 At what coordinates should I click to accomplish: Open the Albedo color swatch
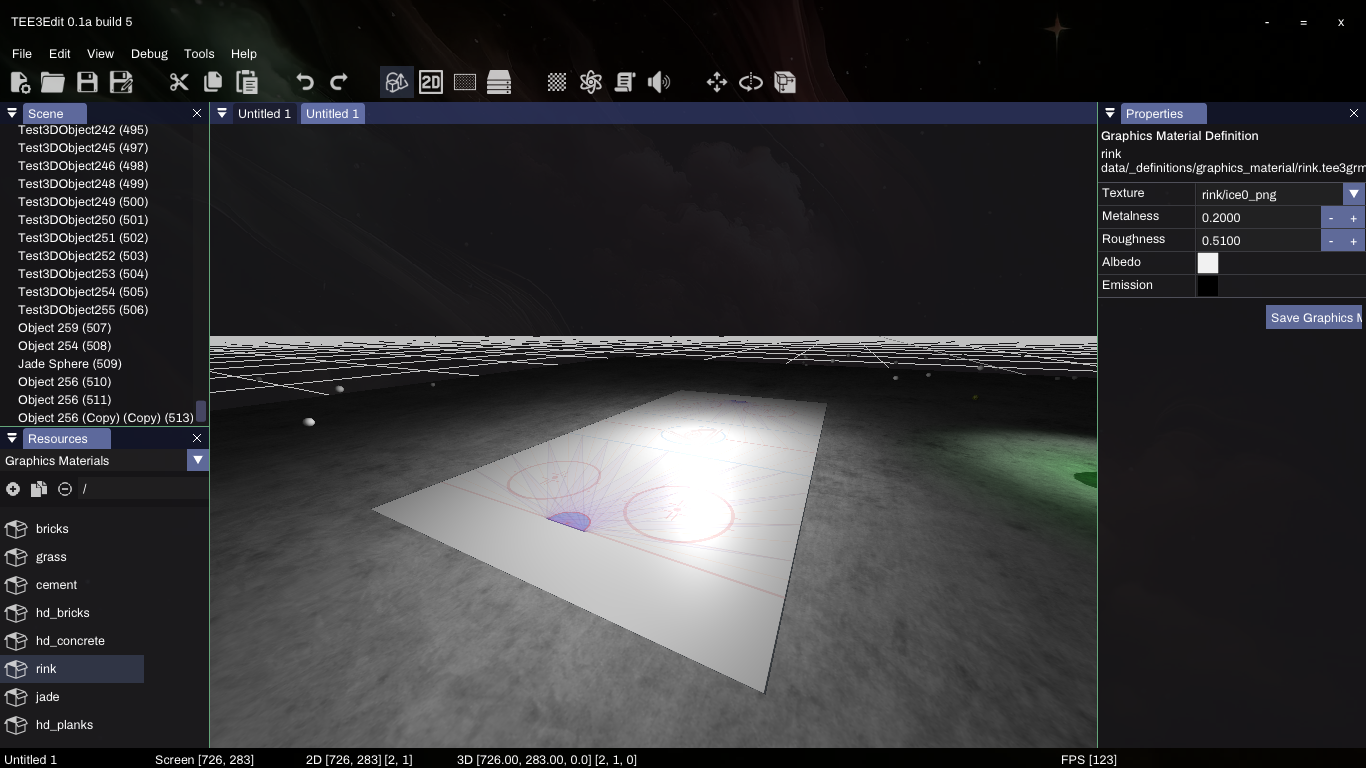pos(1208,263)
